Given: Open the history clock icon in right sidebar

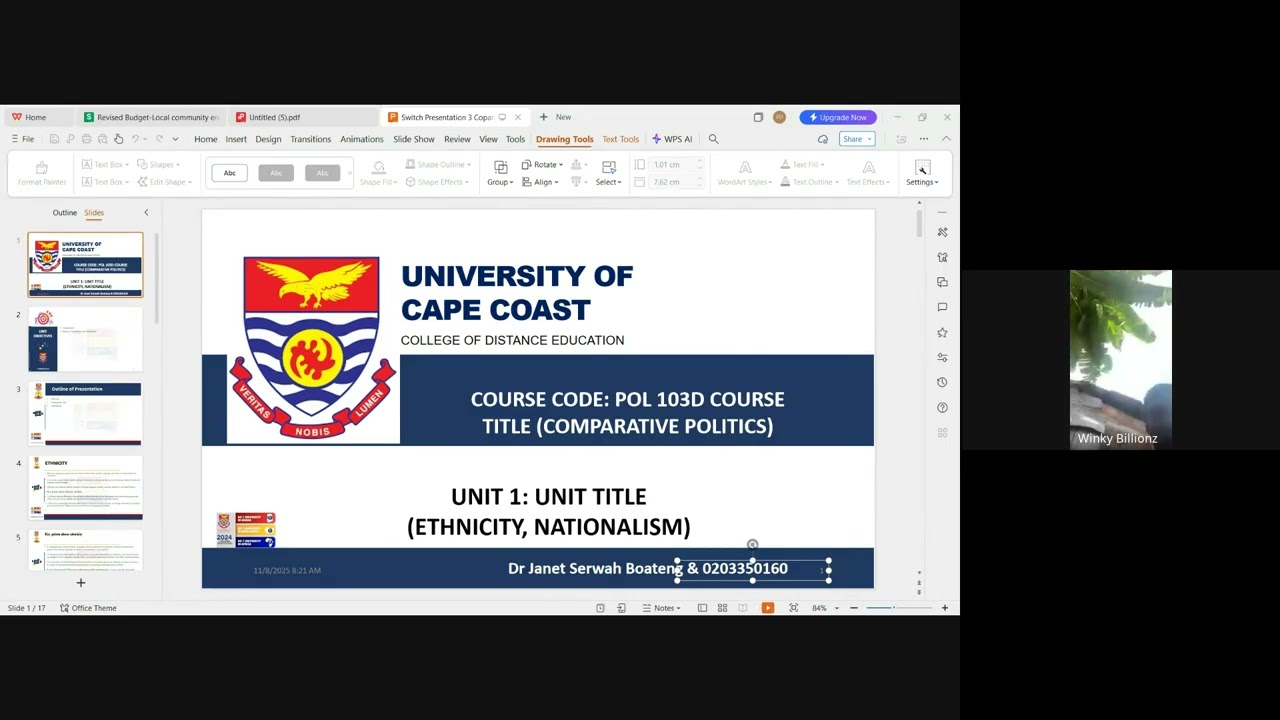Looking at the screenshot, I should pyautogui.click(x=942, y=382).
